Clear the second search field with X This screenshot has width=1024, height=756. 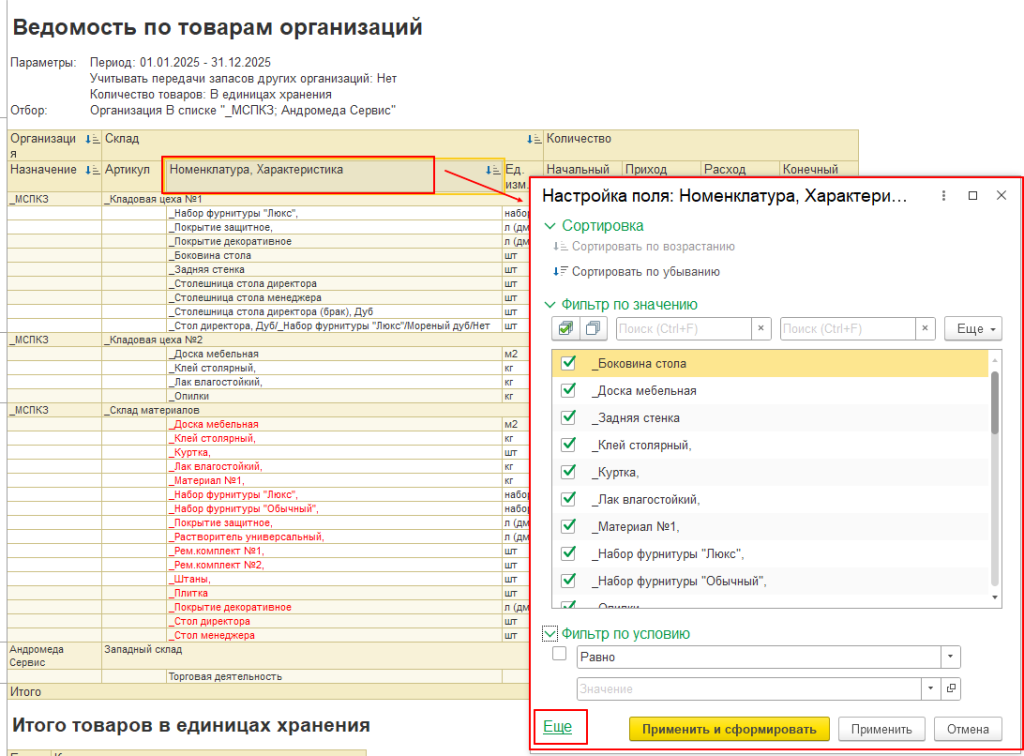(x=924, y=328)
